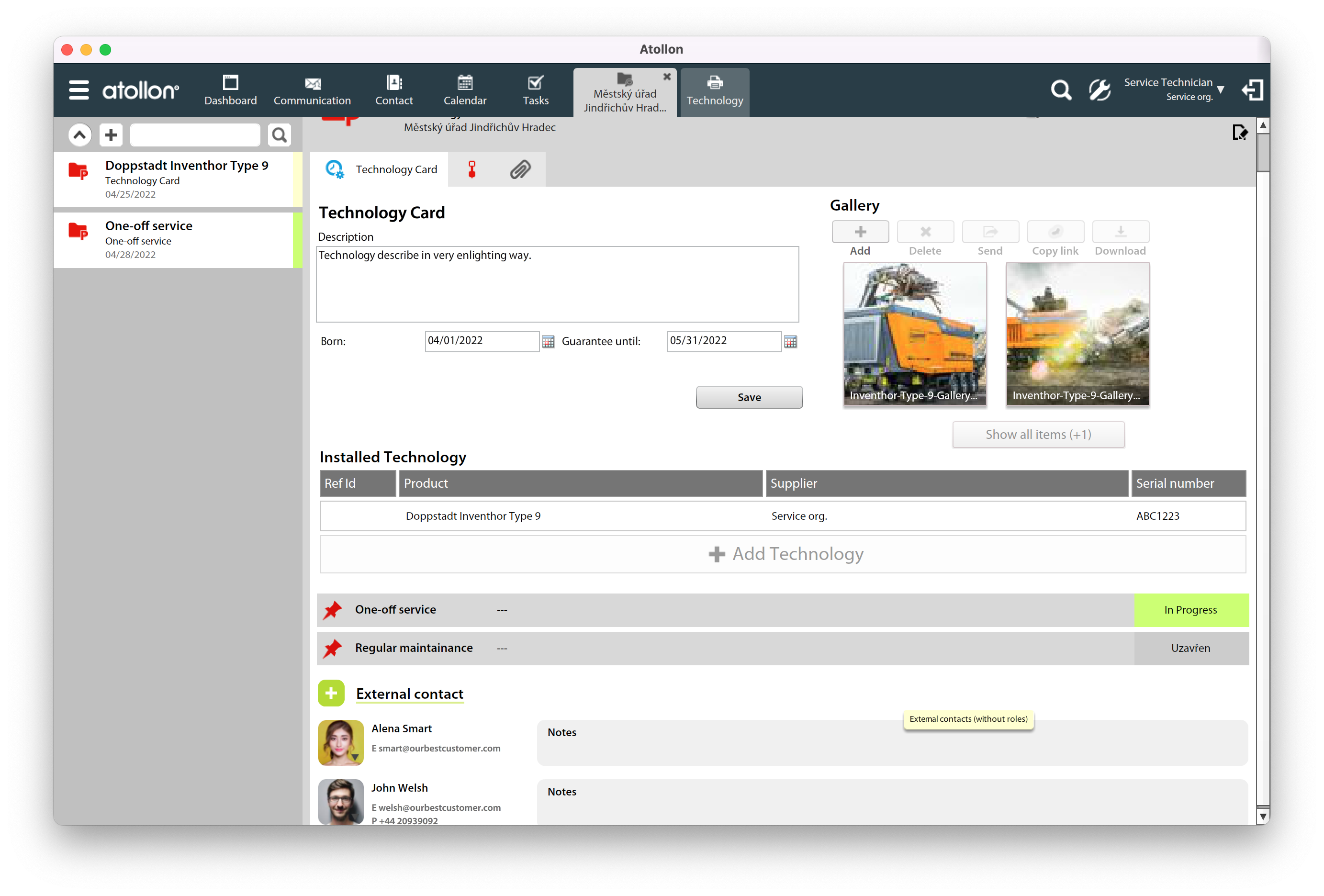Screen dimensions: 1324x896
Task: Click the logout exit icon
Action: click(x=1252, y=90)
